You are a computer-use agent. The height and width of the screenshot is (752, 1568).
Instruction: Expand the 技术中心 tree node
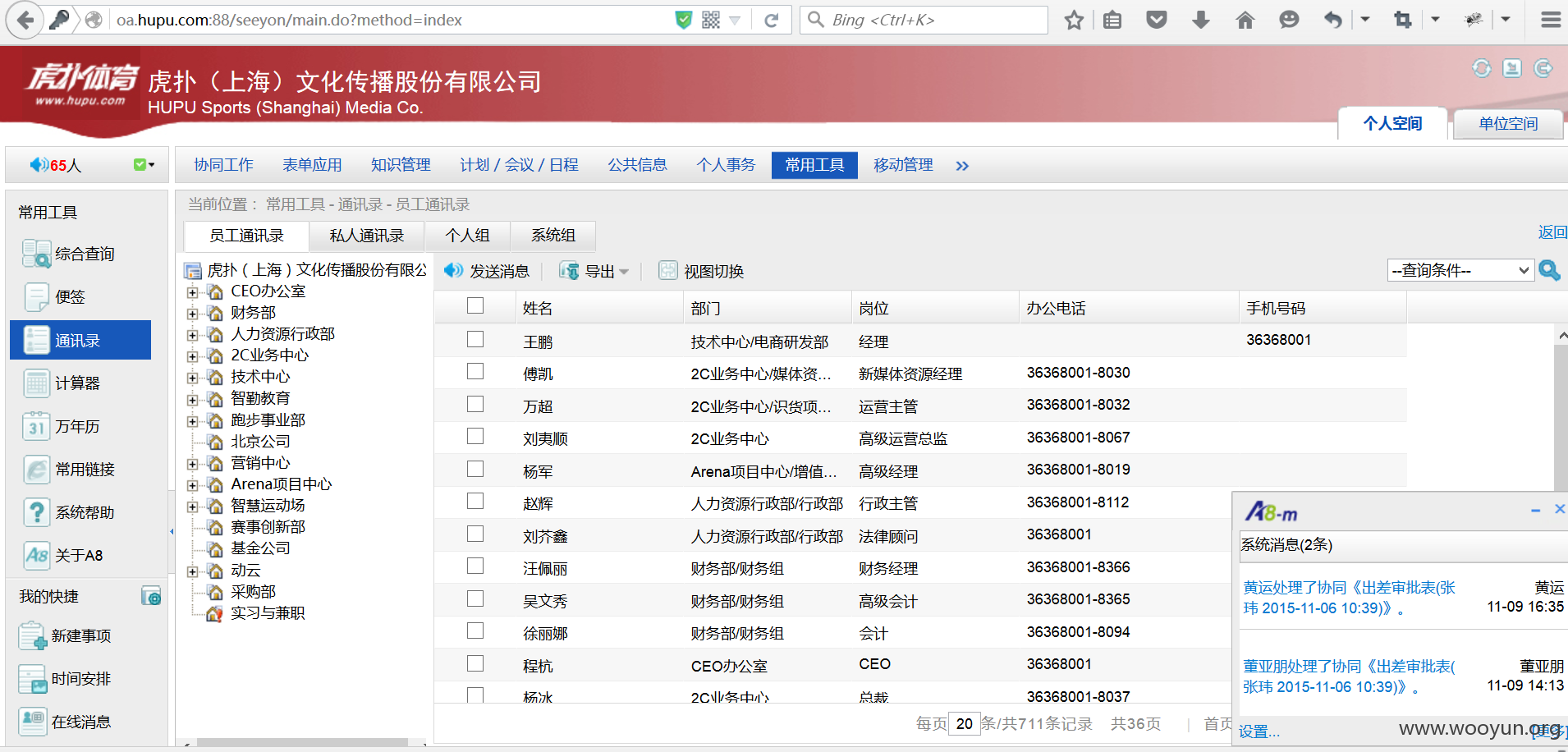pyautogui.click(x=192, y=378)
